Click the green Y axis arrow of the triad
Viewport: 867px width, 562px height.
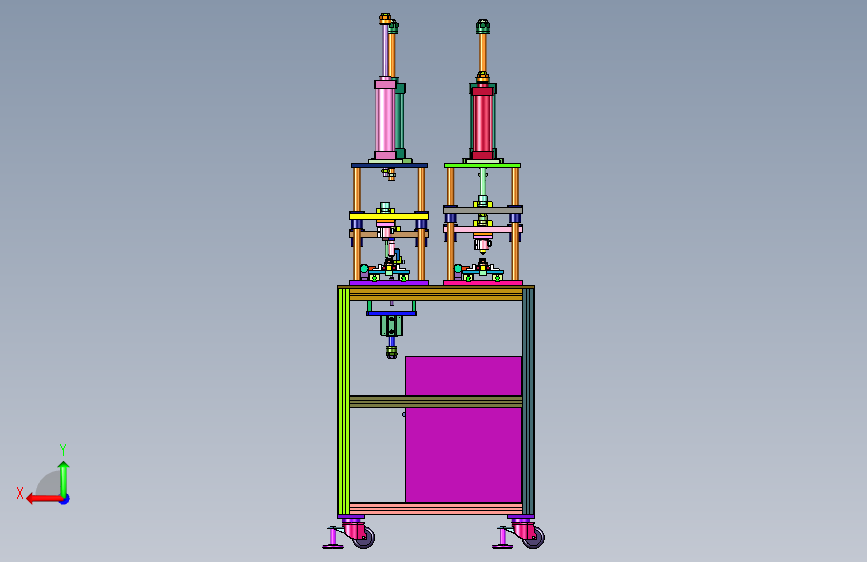[x=64, y=479]
